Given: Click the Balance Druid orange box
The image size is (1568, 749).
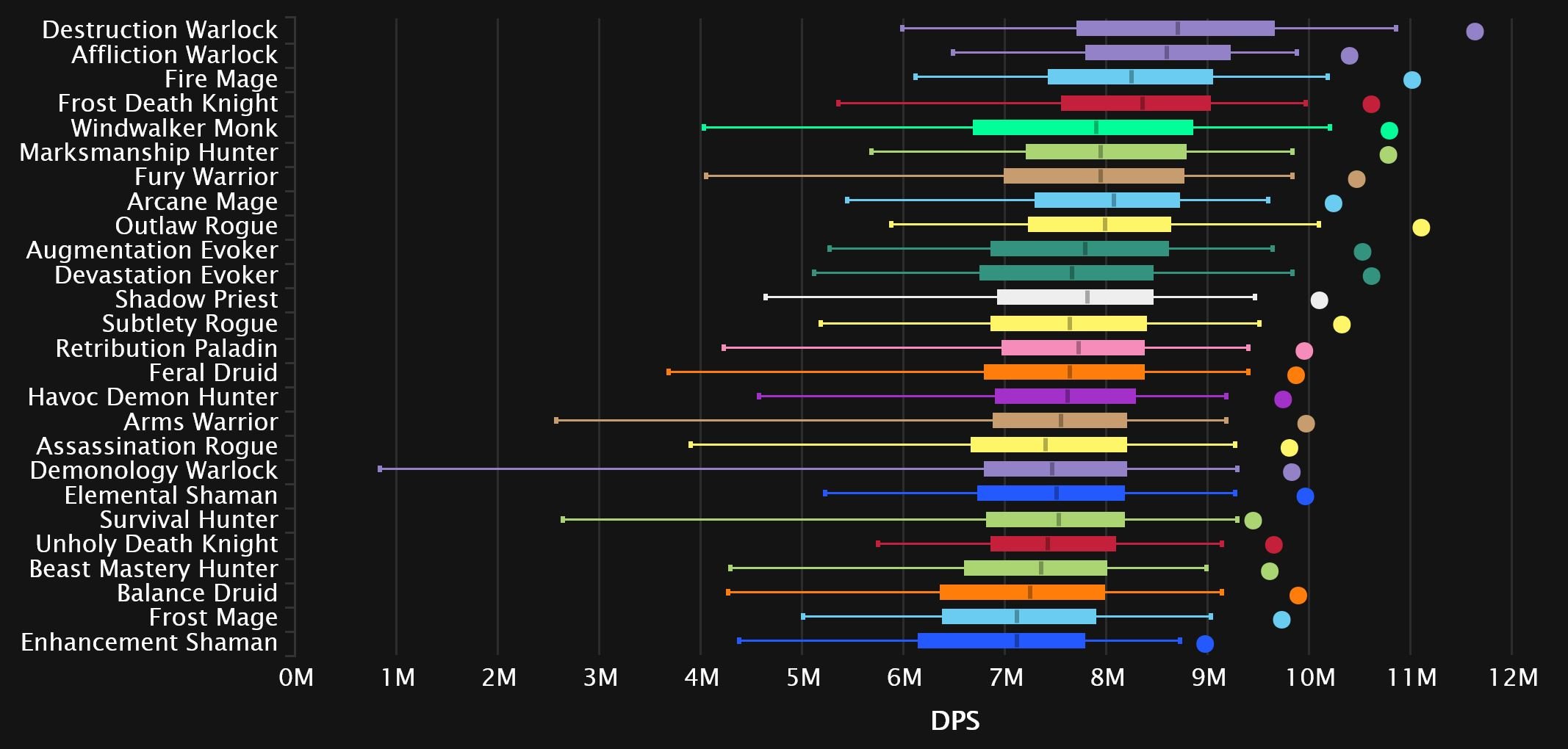Looking at the screenshot, I should pos(1021,593).
